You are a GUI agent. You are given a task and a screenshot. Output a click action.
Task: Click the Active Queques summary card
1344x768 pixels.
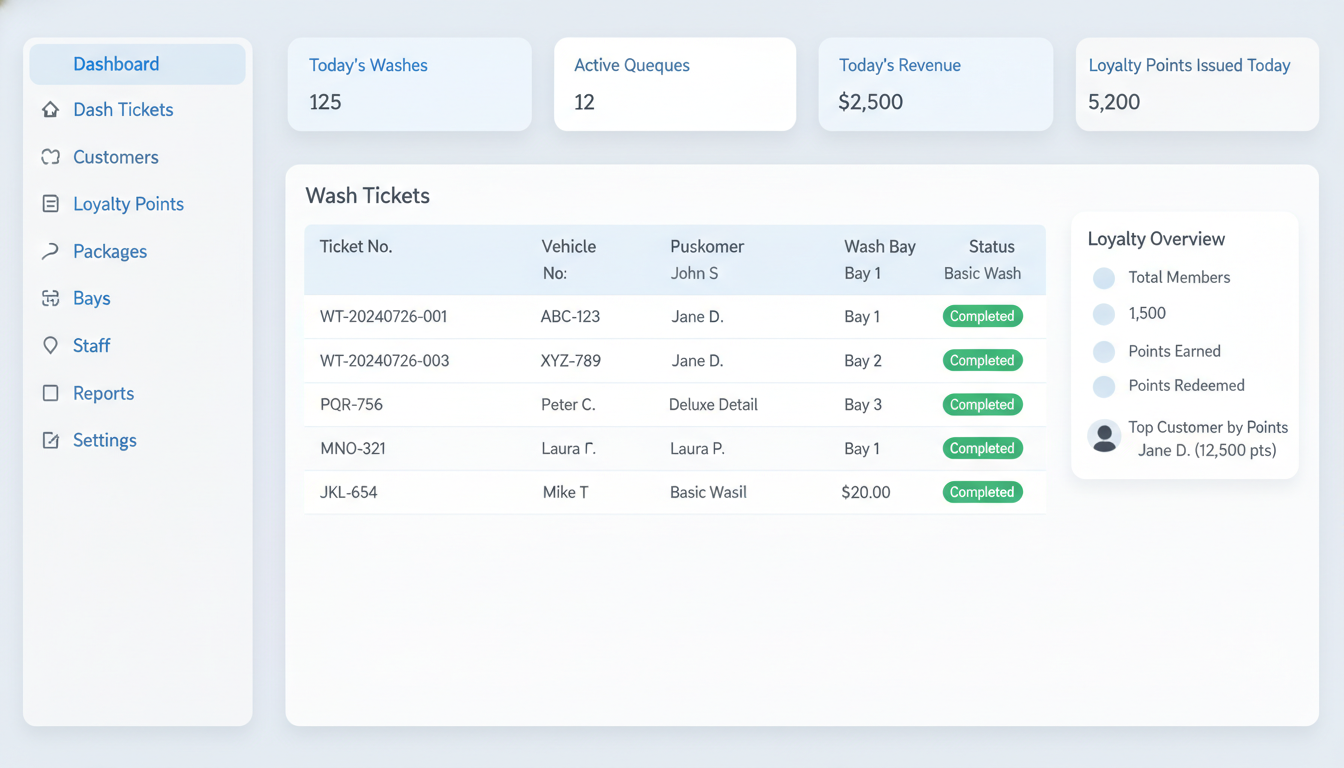click(x=675, y=84)
